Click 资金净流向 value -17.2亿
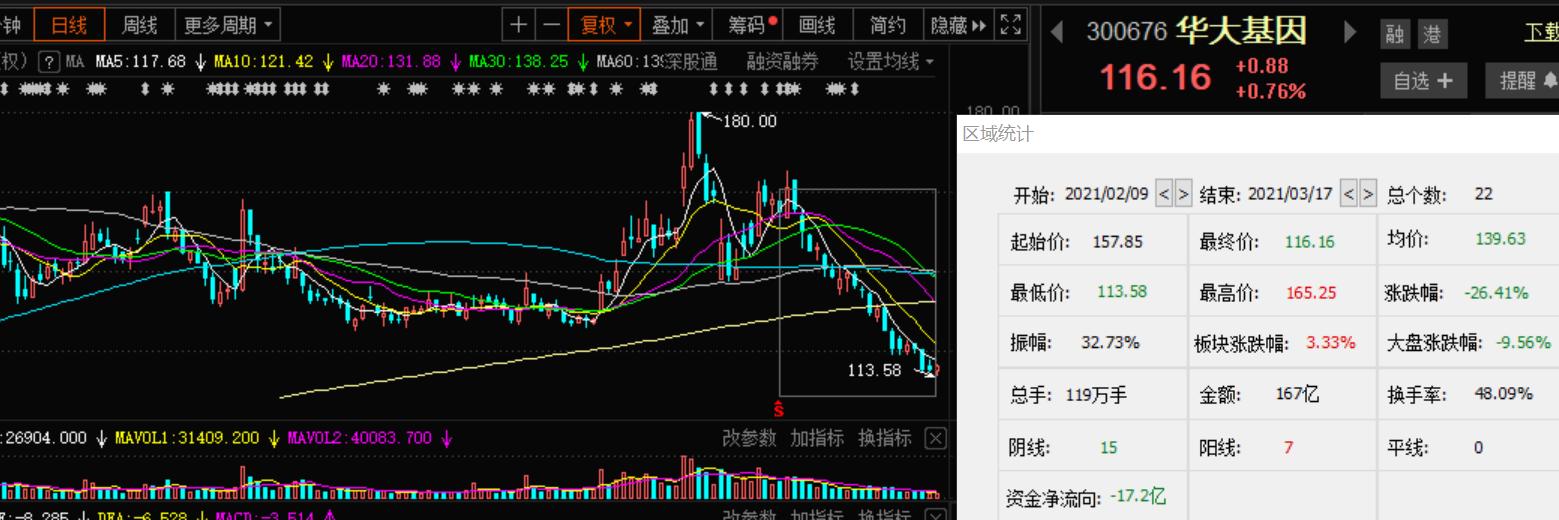 tap(1138, 496)
